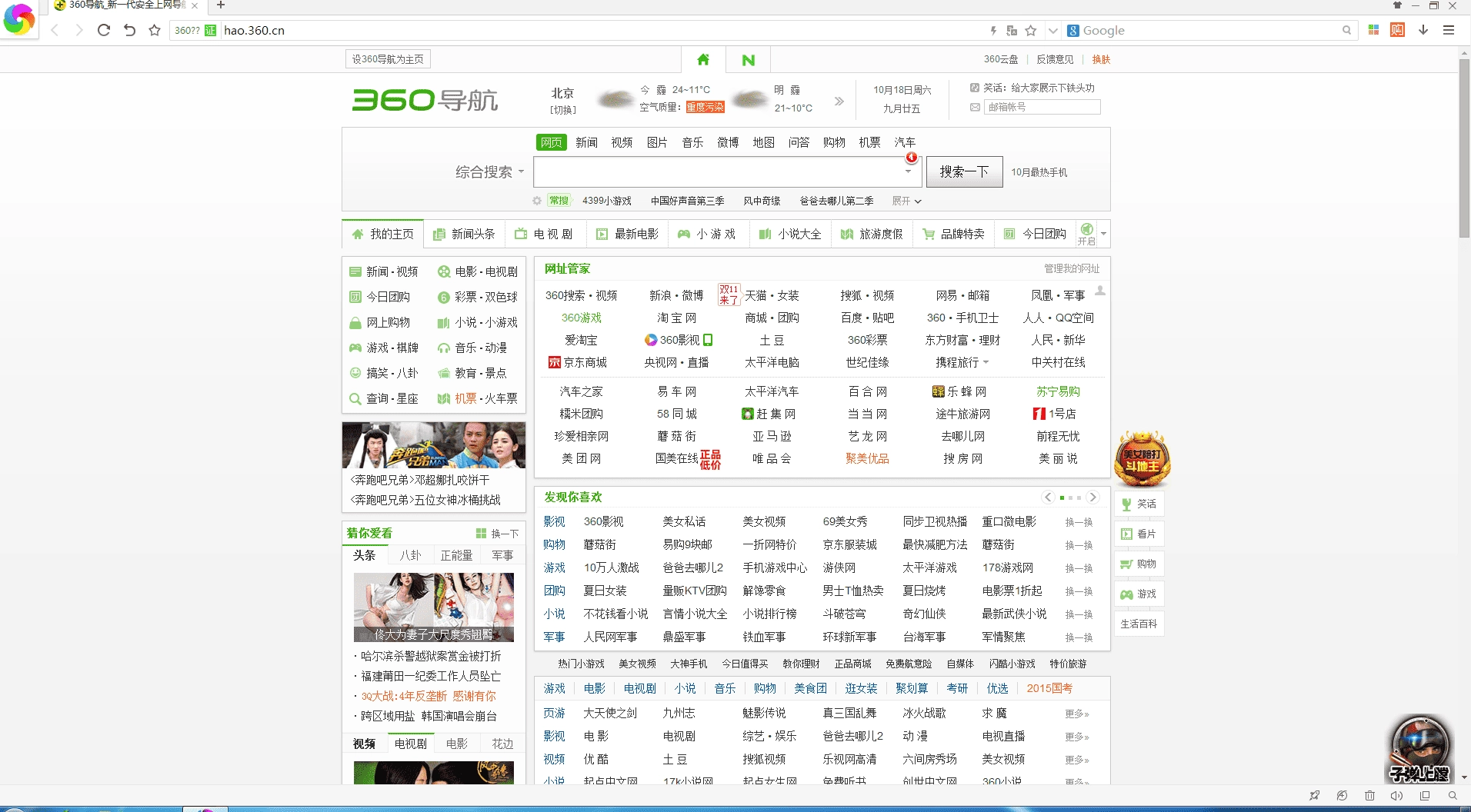1471x812 pixels.
Task: Click the browser forward arrow
Action: pyautogui.click(x=79, y=30)
